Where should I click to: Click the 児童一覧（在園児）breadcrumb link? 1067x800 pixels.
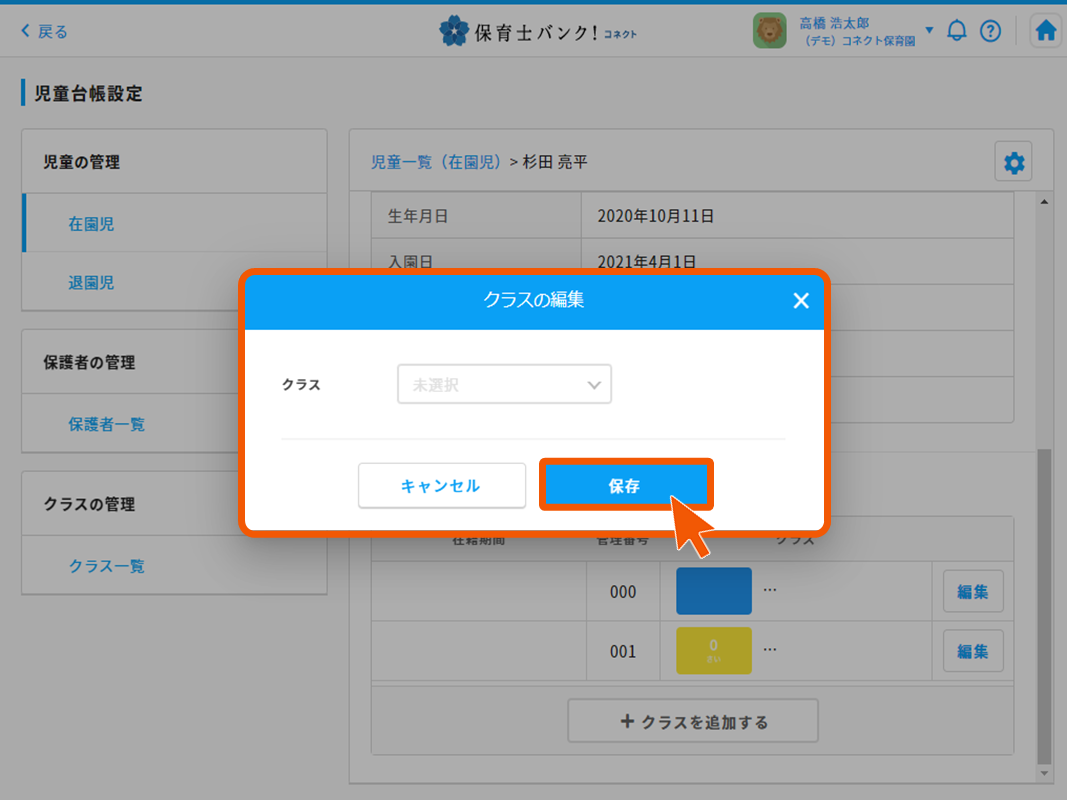(436, 162)
